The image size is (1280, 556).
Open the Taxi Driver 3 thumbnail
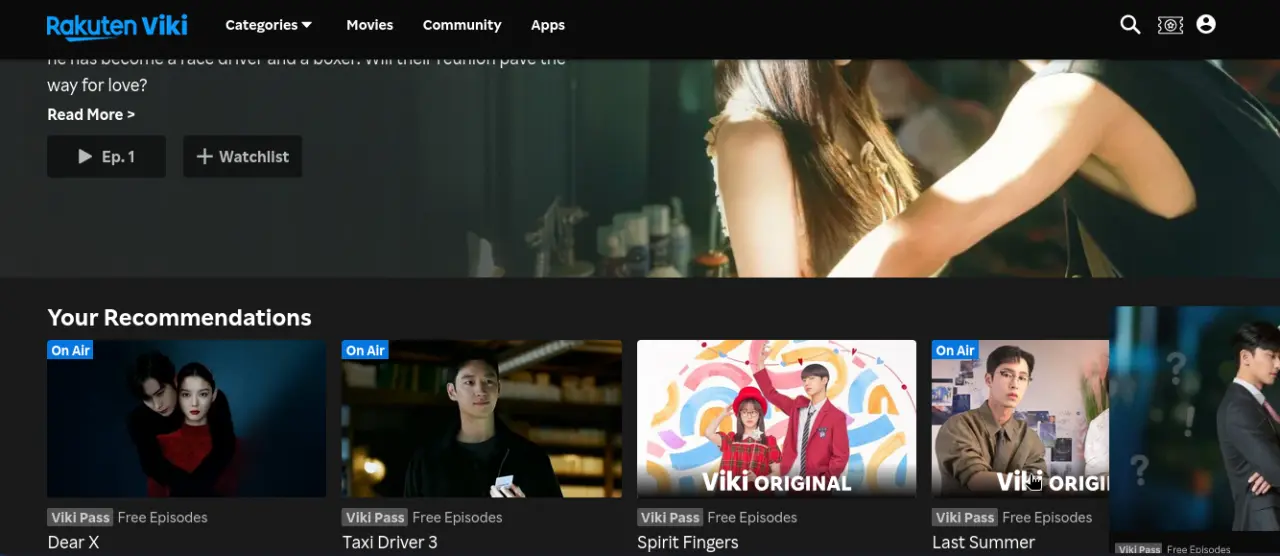pos(482,419)
